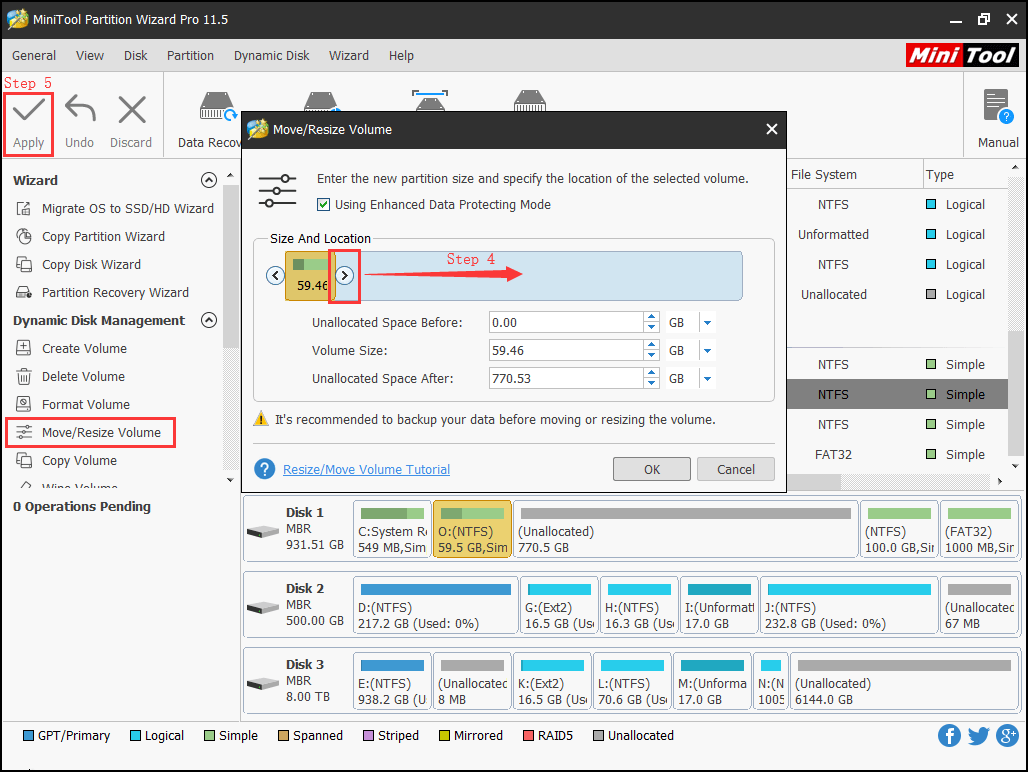Select D:(NTFS) 217.2 GB partition on Disk 2
The width and height of the screenshot is (1028, 772).
435,606
